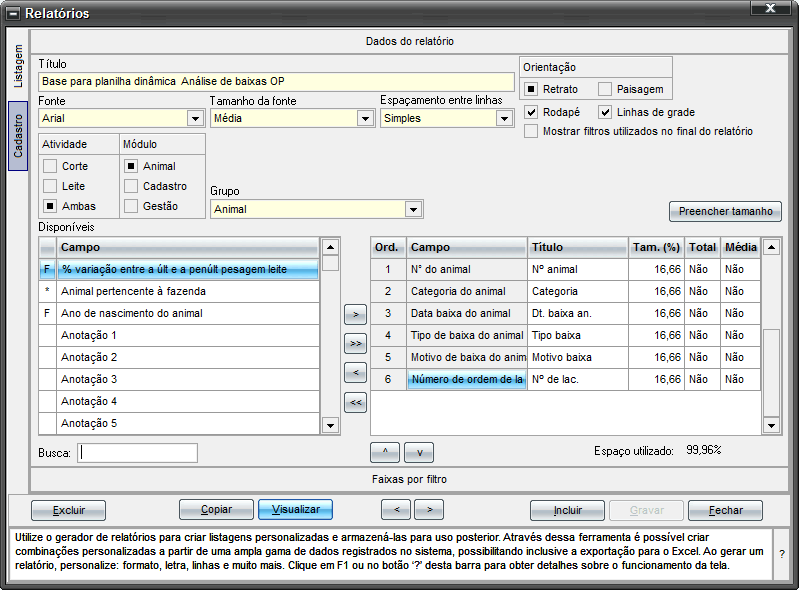
Task: Open Faixas por filtro section
Action: pos(409,479)
